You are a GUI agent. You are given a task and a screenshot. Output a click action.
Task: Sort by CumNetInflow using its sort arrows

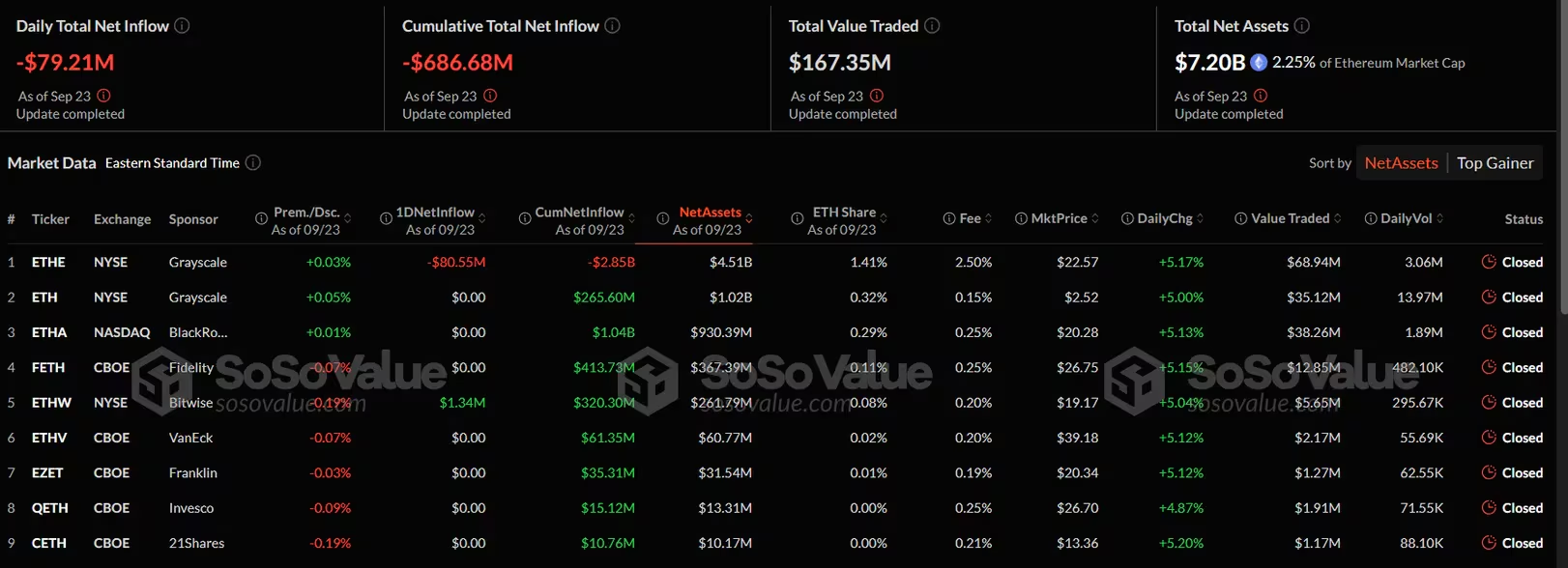coord(631,219)
